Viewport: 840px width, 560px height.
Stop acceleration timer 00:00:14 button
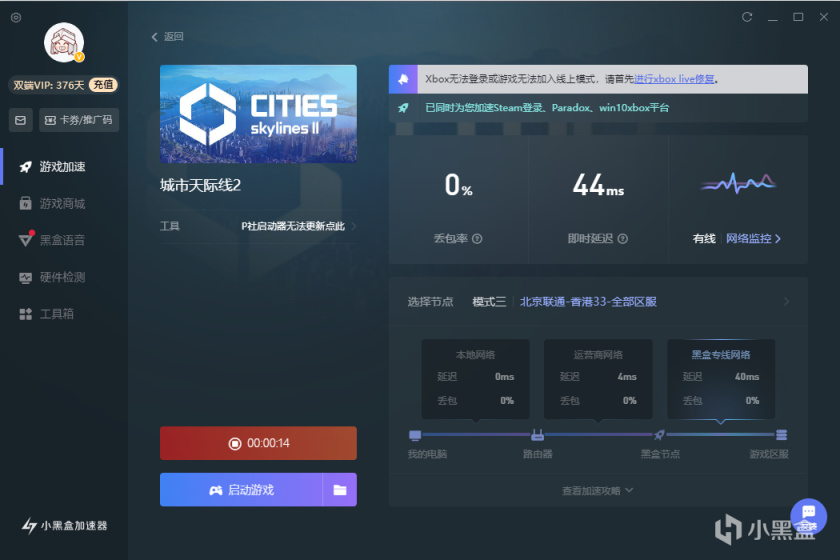click(x=258, y=443)
